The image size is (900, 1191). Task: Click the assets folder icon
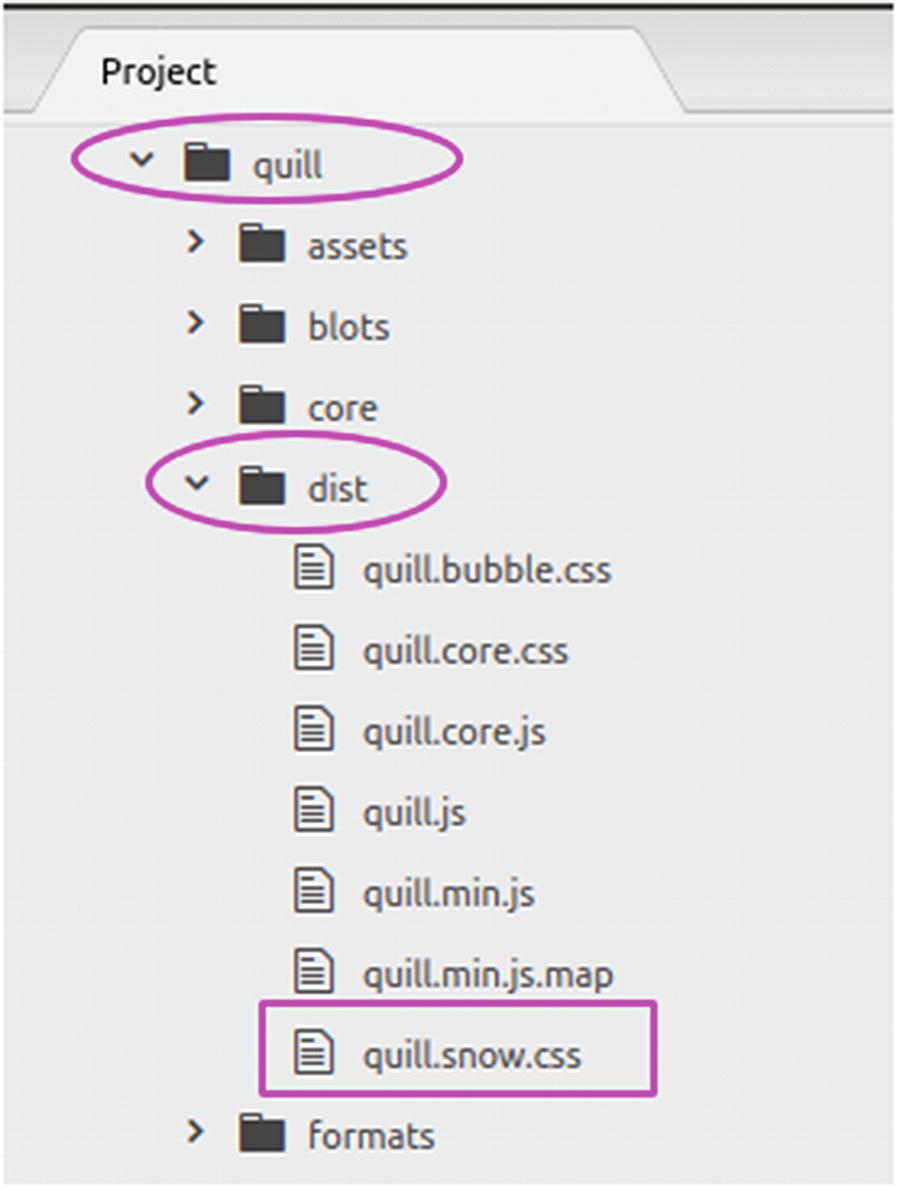pyautogui.click(x=263, y=245)
